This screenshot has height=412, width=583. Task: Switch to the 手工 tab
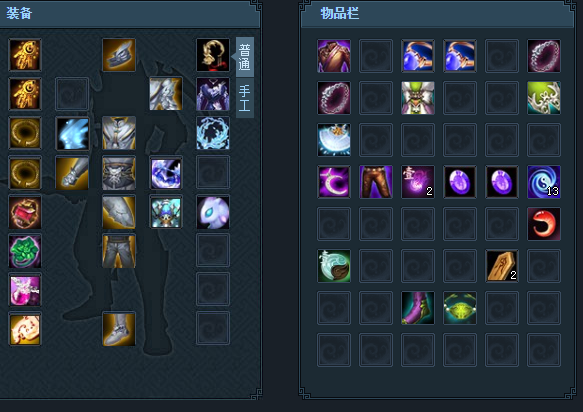point(245,98)
